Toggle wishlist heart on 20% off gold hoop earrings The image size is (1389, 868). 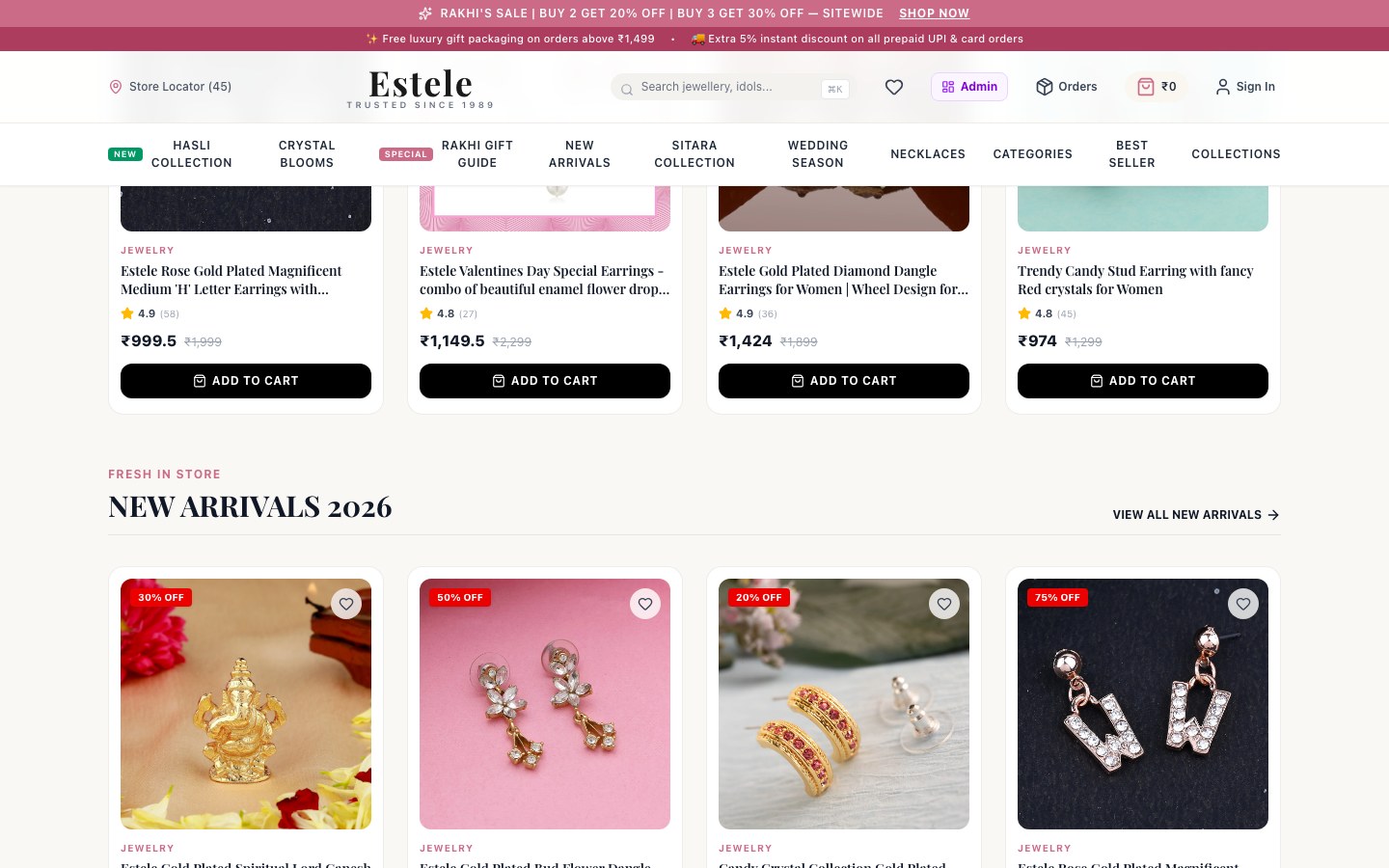[944, 604]
